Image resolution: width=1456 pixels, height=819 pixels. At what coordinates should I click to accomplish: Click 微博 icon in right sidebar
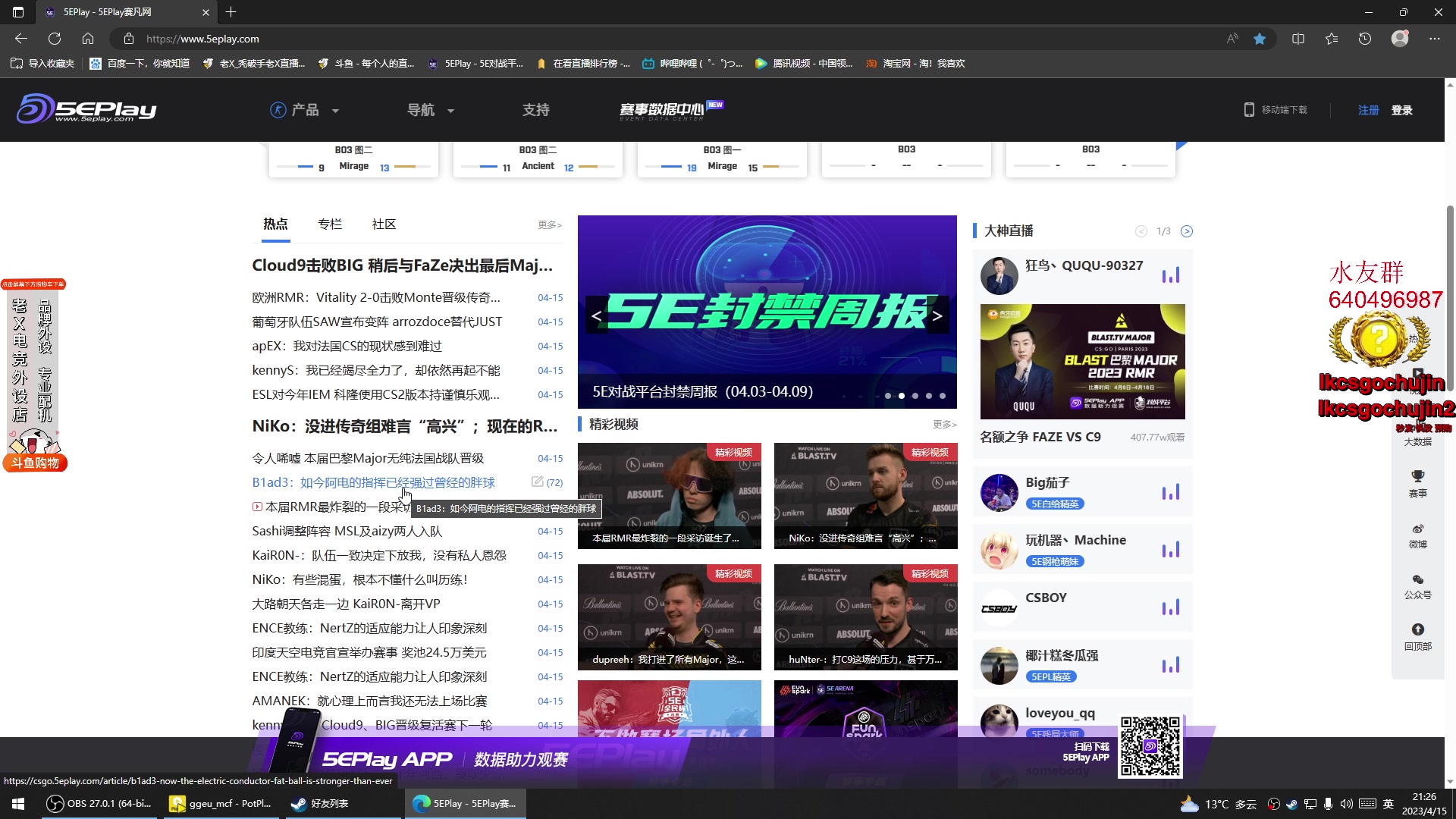[x=1417, y=529]
